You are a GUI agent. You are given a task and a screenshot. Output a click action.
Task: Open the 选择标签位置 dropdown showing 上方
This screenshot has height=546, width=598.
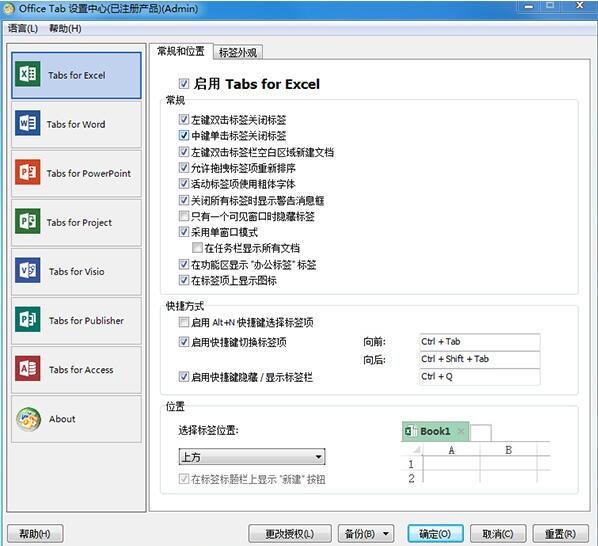pos(252,457)
